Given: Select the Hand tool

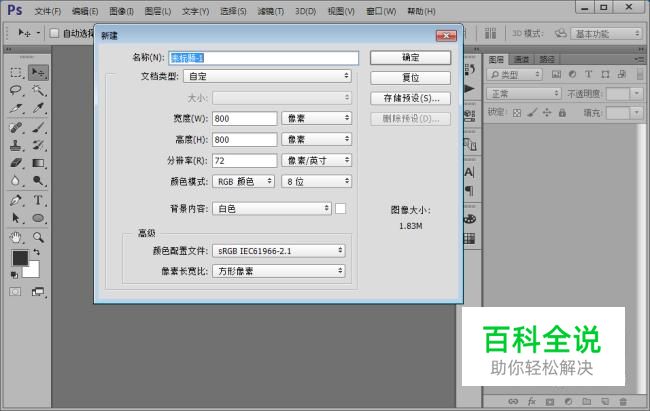Looking at the screenshot, I should point(16,237).
